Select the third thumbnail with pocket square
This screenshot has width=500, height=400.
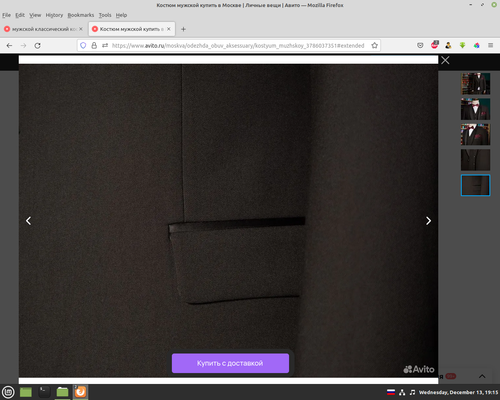coord(476,134)
